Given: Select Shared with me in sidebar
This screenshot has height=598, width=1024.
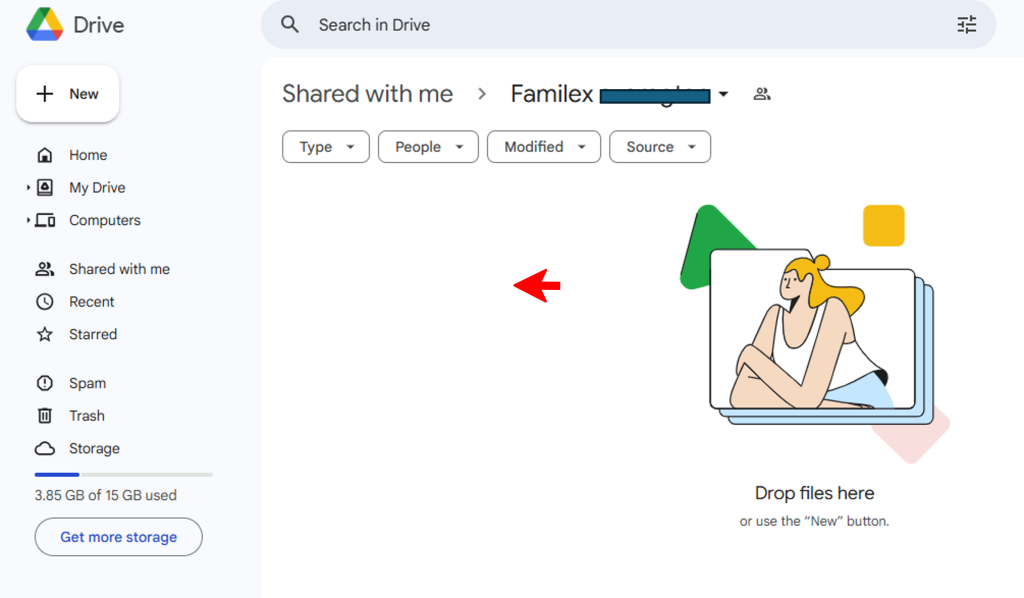Looking at the screenshot, I should pyautogui.click(x=118, y=269).
